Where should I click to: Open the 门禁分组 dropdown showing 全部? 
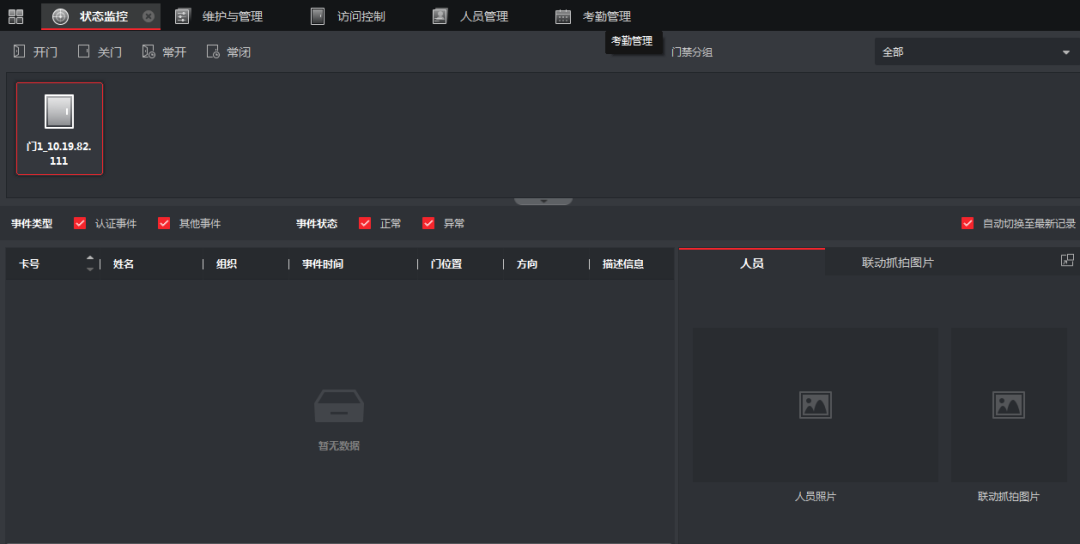974,52
